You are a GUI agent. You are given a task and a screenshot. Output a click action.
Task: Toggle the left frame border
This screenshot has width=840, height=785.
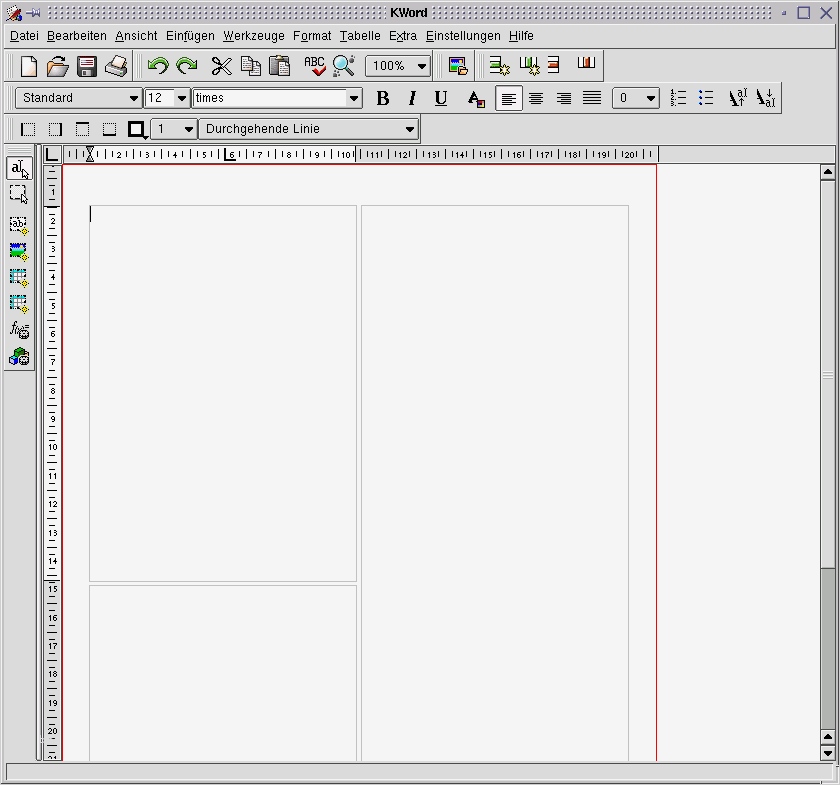tap(28, 130)
